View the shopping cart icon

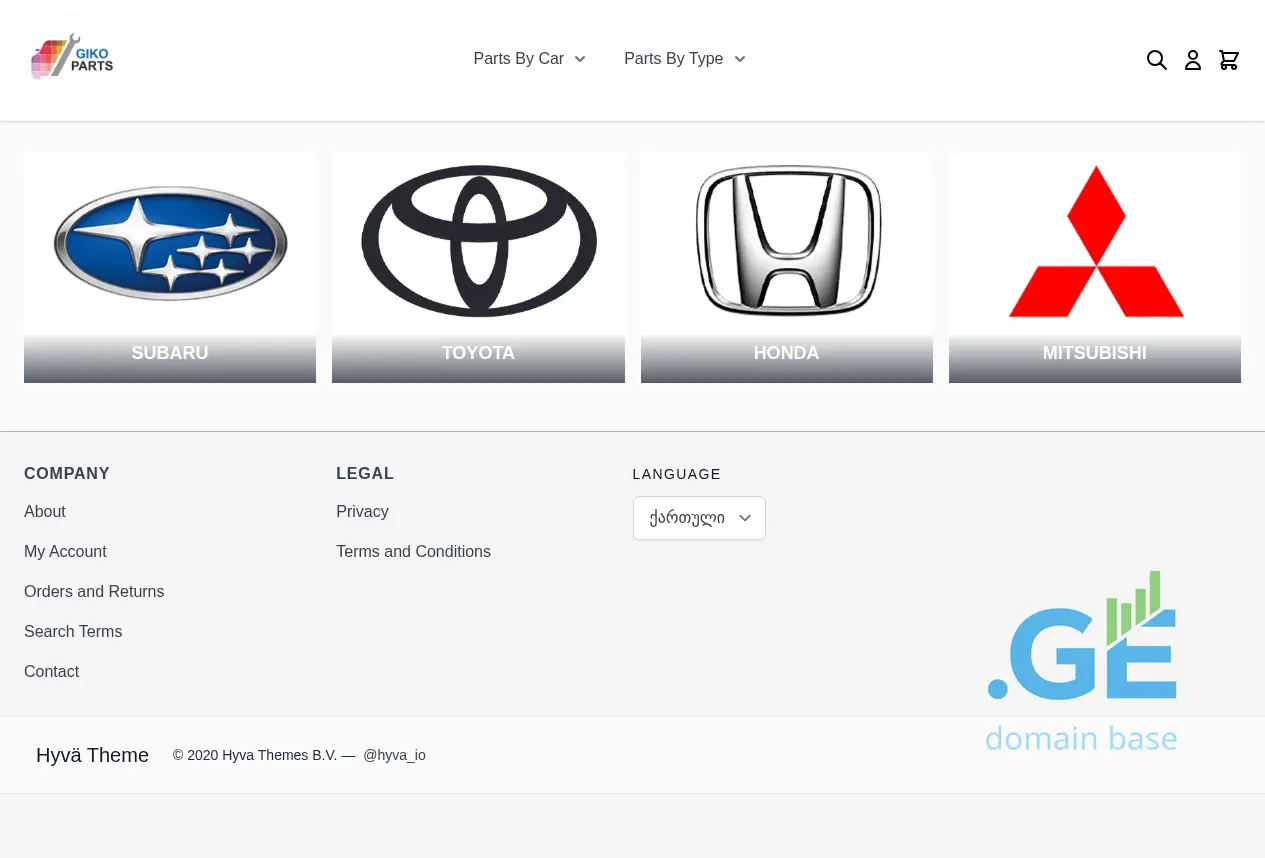coord(1229,60)
